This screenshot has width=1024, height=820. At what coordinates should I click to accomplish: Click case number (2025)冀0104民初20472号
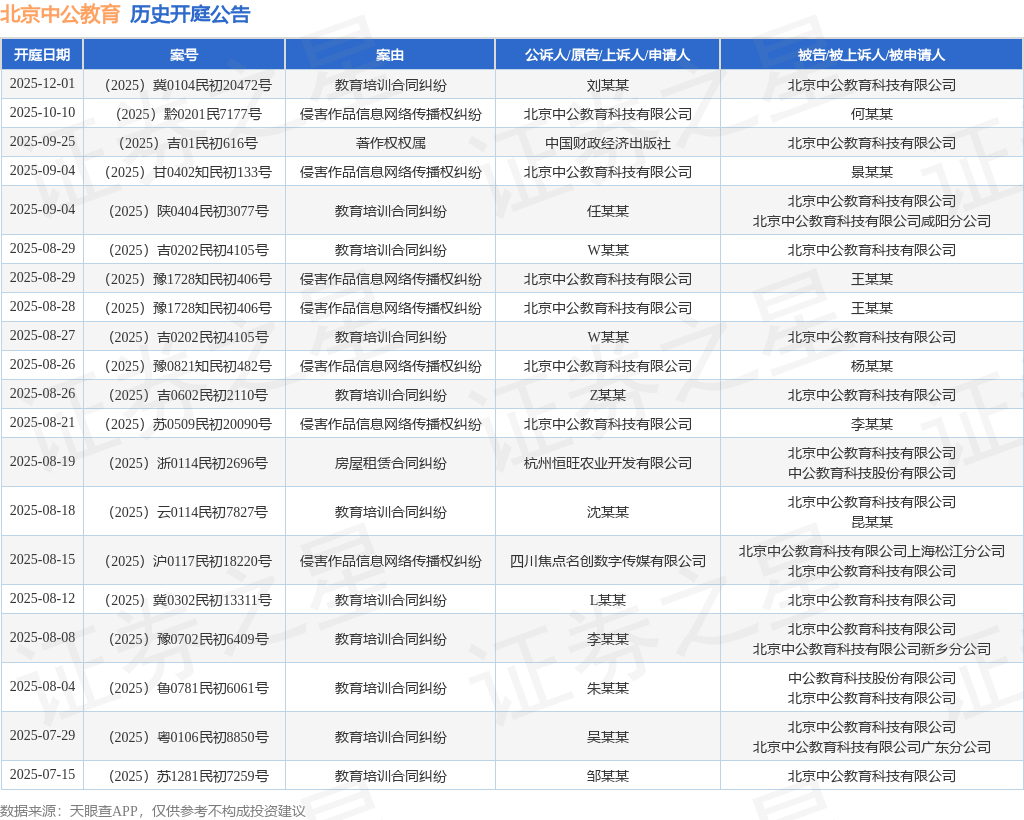point(187,86)
